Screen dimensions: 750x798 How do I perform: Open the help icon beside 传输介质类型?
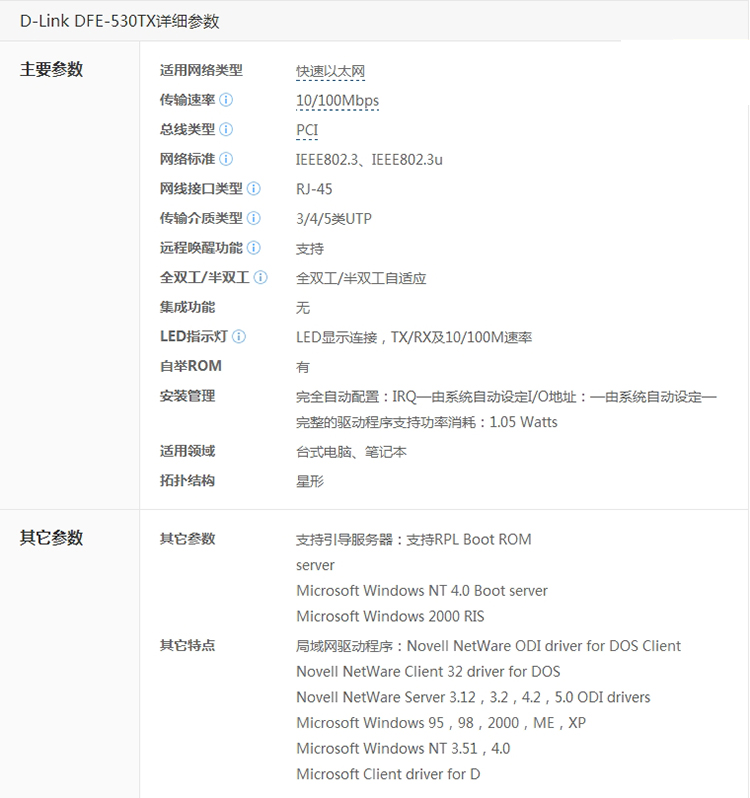point(253,218)
